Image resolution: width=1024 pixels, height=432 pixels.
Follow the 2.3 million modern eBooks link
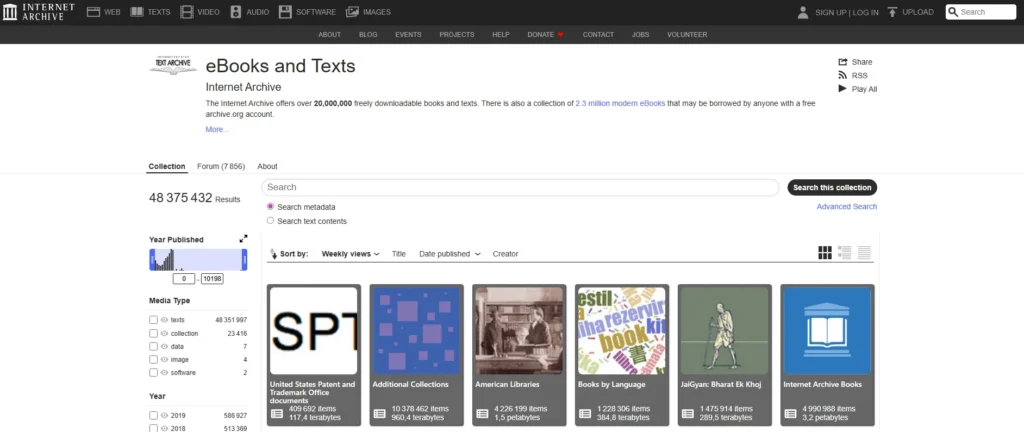pos(620,103)
